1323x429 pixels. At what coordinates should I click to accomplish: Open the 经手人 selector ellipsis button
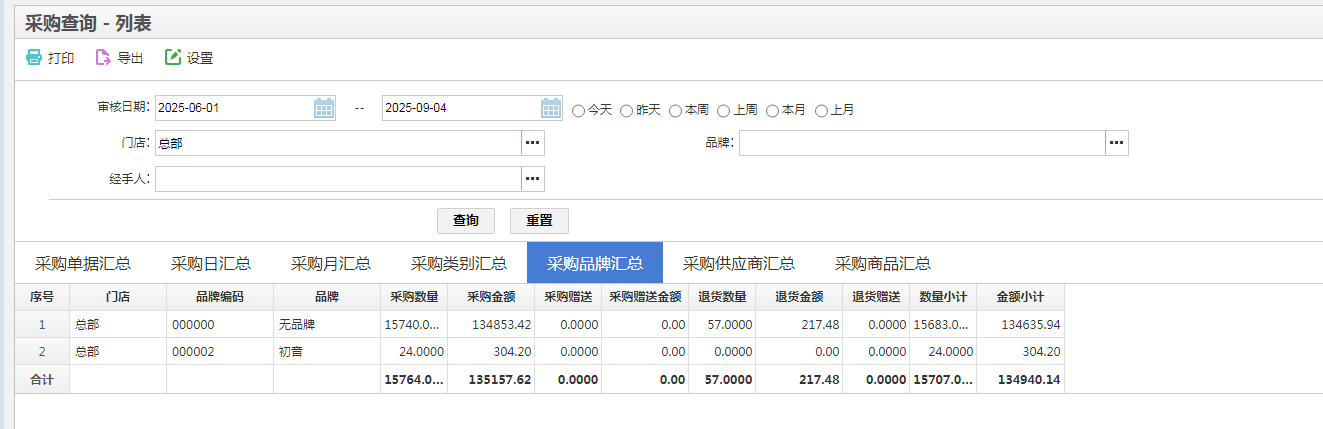click(533, 179)
